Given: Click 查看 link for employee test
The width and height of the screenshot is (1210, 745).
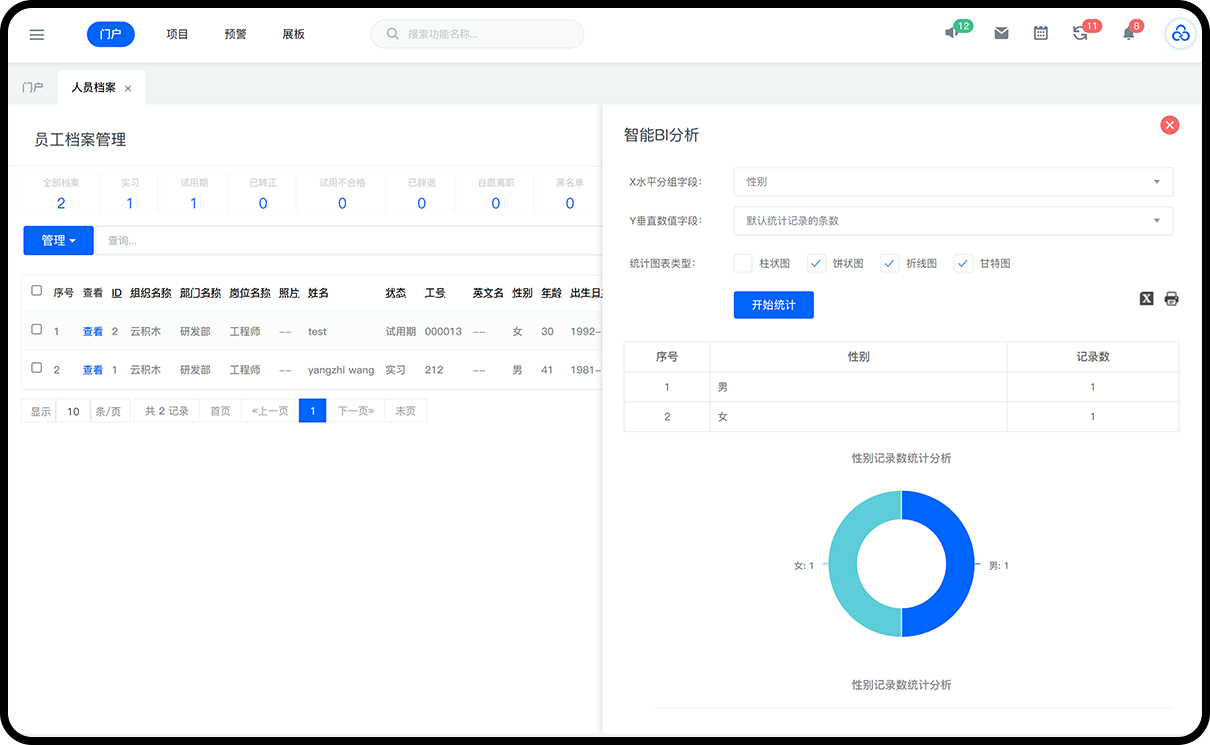Looking at the screenshot, I should (93, 331).
